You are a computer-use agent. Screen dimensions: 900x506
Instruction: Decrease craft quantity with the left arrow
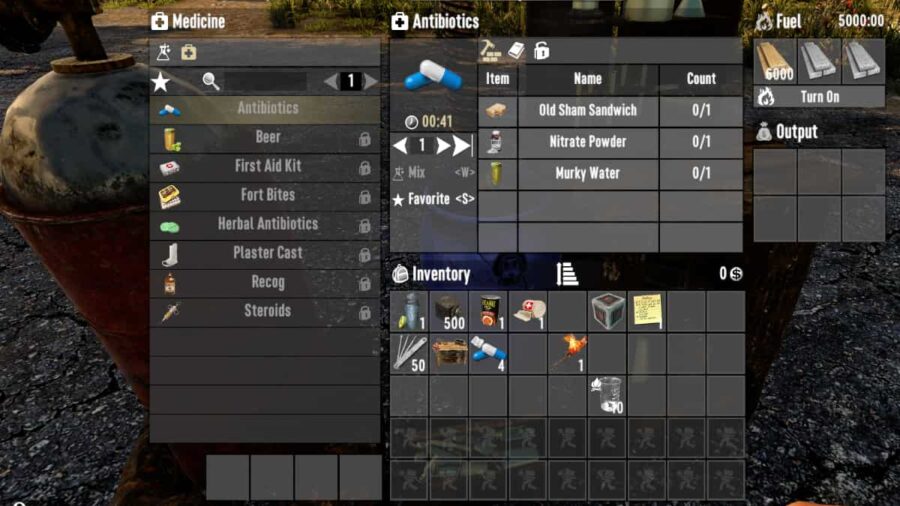pyautogui.click(x=401, y=145)
